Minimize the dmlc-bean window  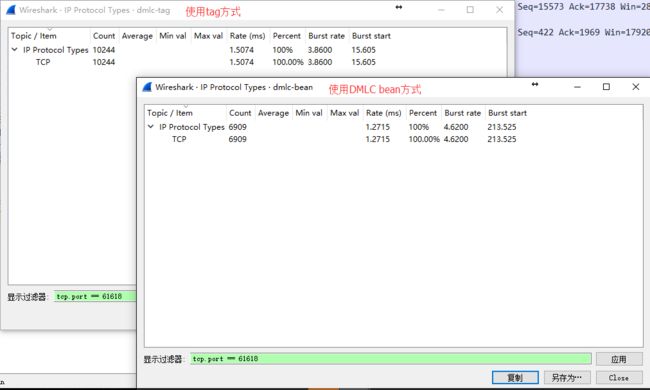pos(577,87)
